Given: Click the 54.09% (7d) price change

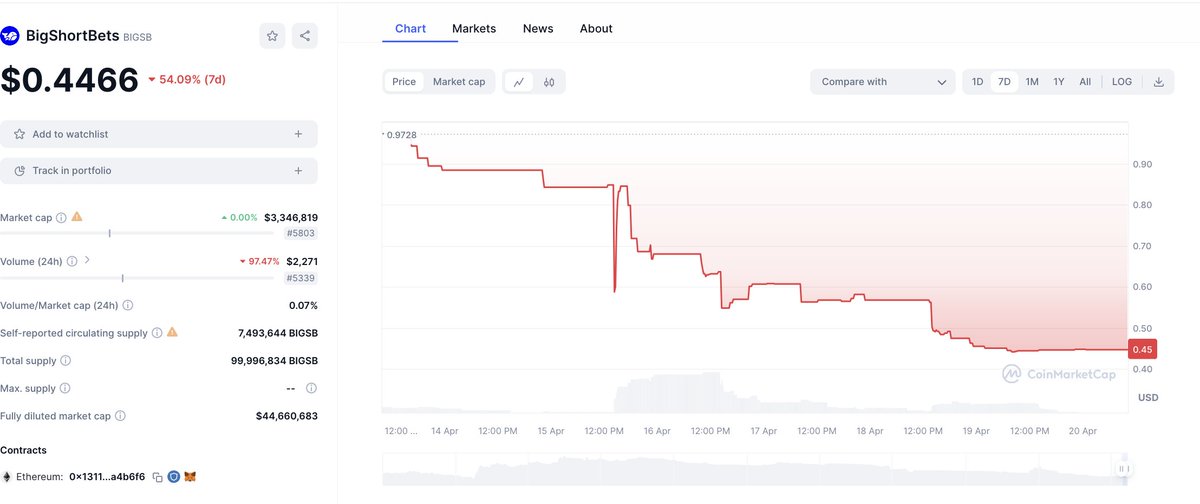Looking at the screenshot, I should [x=186, y=80].
